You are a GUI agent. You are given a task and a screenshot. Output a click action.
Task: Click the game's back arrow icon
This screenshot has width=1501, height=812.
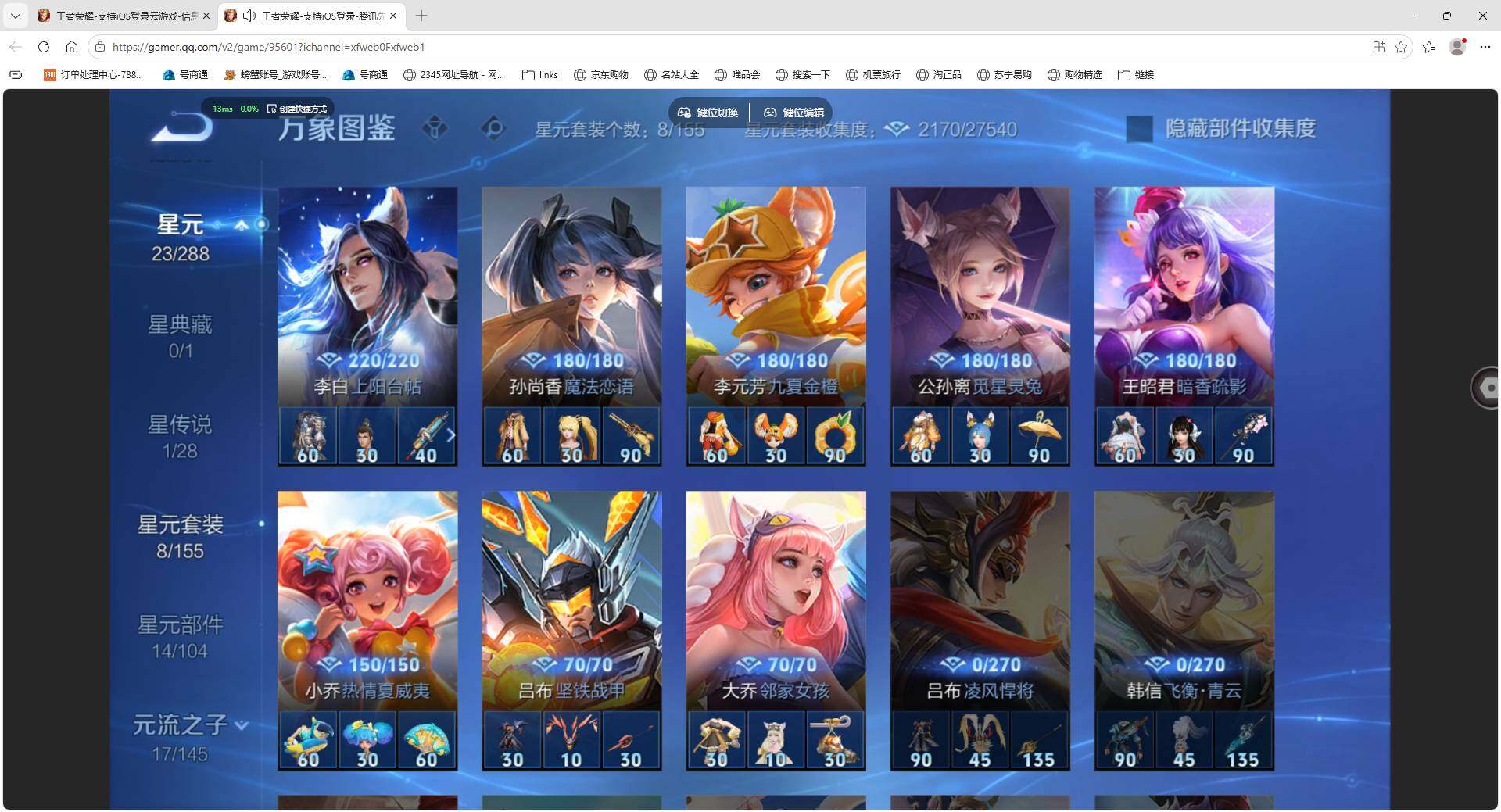183,127
